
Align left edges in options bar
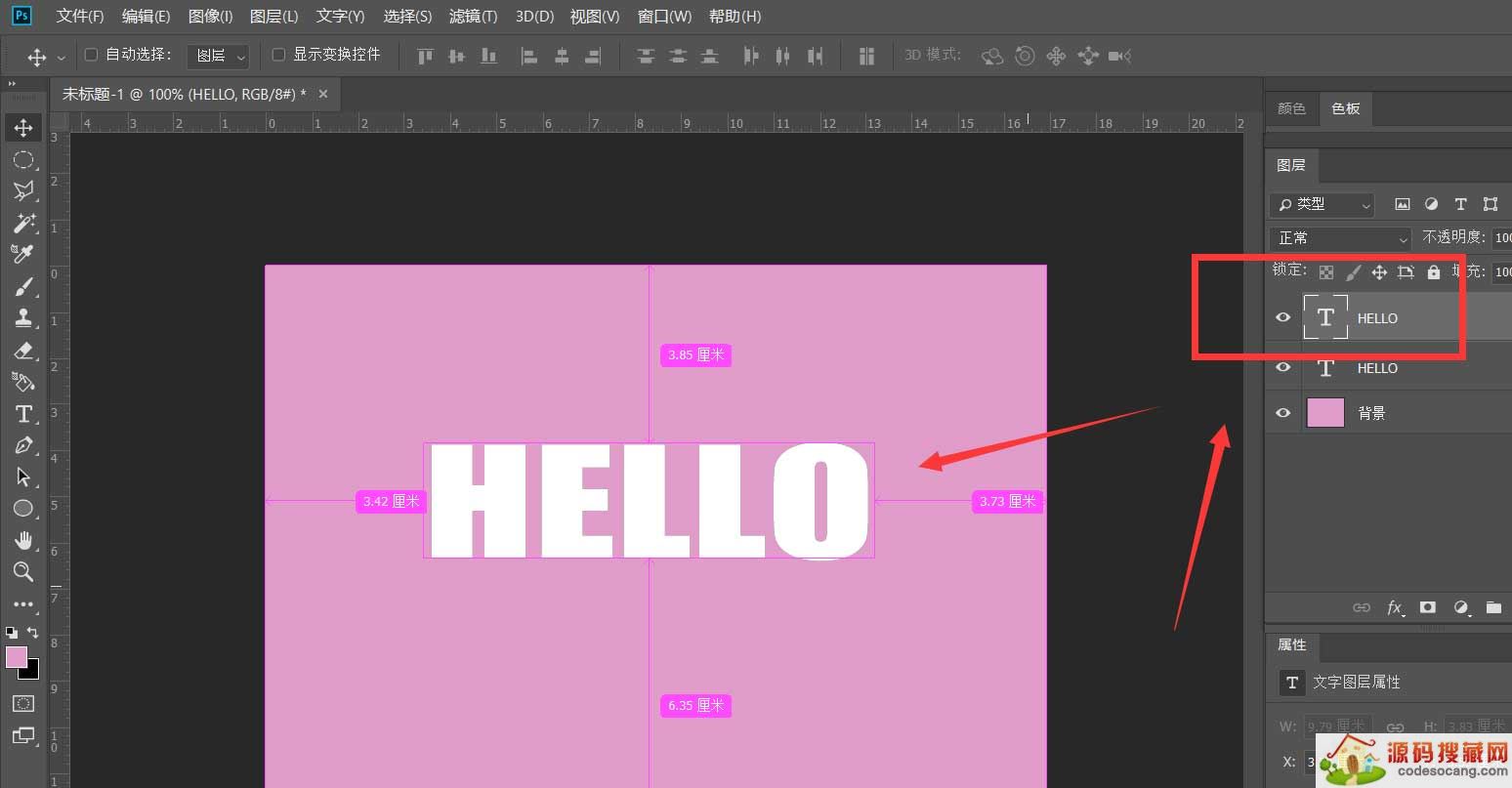pyautogui.click(x=528, y=56)
